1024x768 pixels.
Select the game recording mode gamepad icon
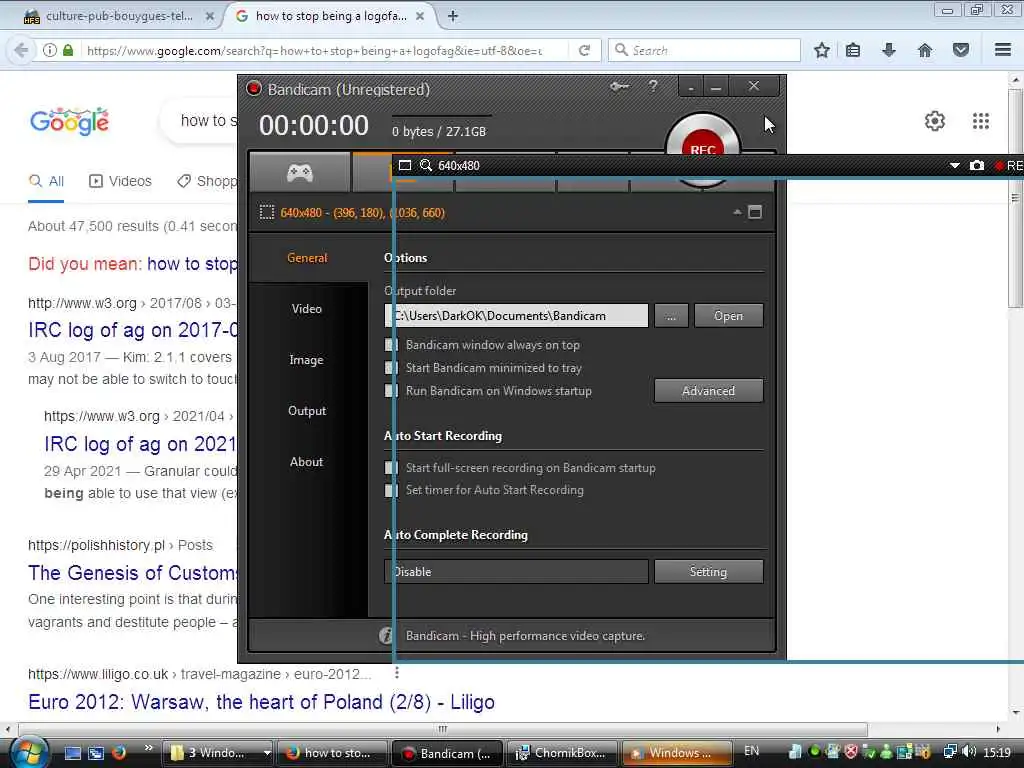pos(300,172)
